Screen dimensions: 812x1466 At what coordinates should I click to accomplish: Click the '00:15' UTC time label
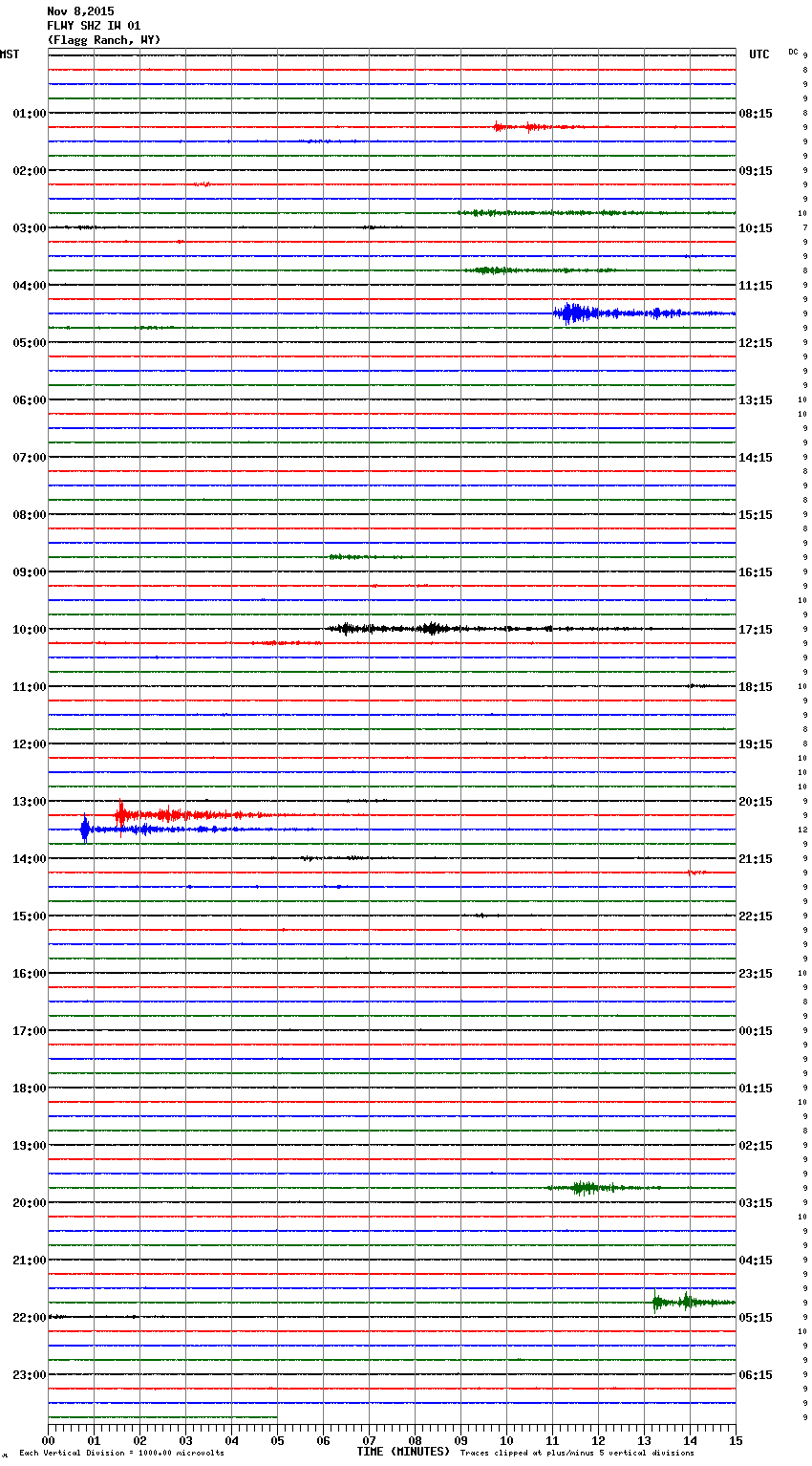point(756,1031)
